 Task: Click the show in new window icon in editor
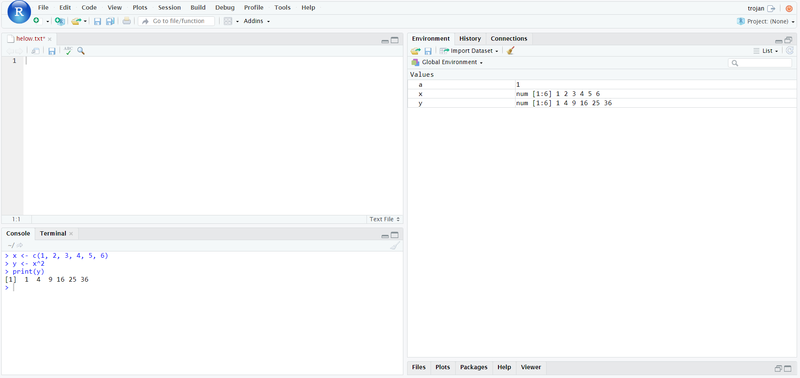click(35, 51)
